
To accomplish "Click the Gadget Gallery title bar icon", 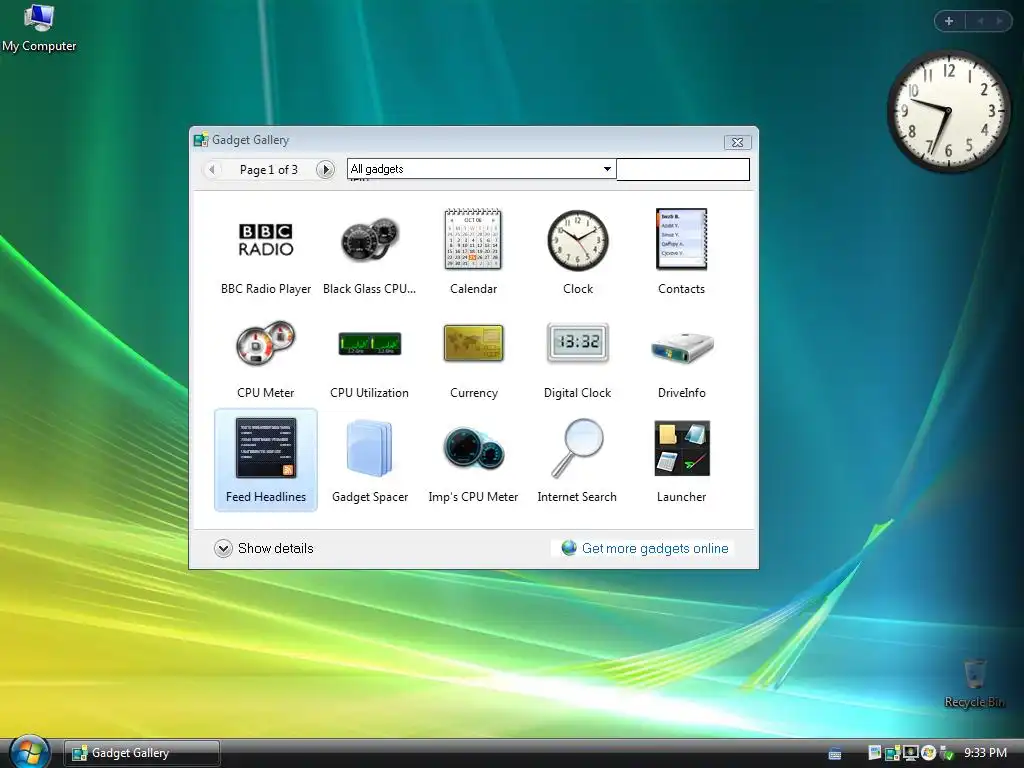I will [201, 140].
